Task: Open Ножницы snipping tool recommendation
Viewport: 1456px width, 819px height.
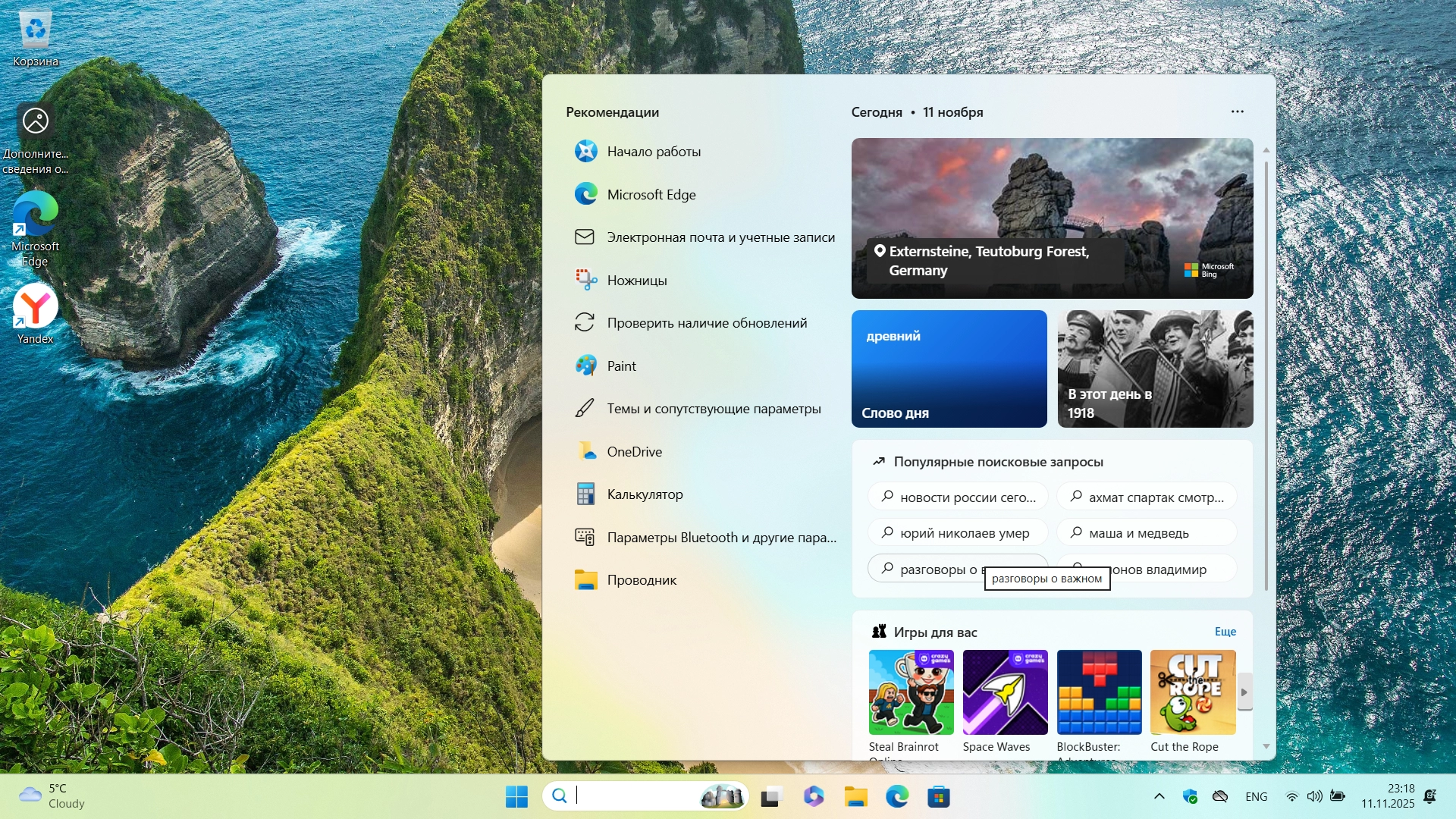Action: [636, 281]
